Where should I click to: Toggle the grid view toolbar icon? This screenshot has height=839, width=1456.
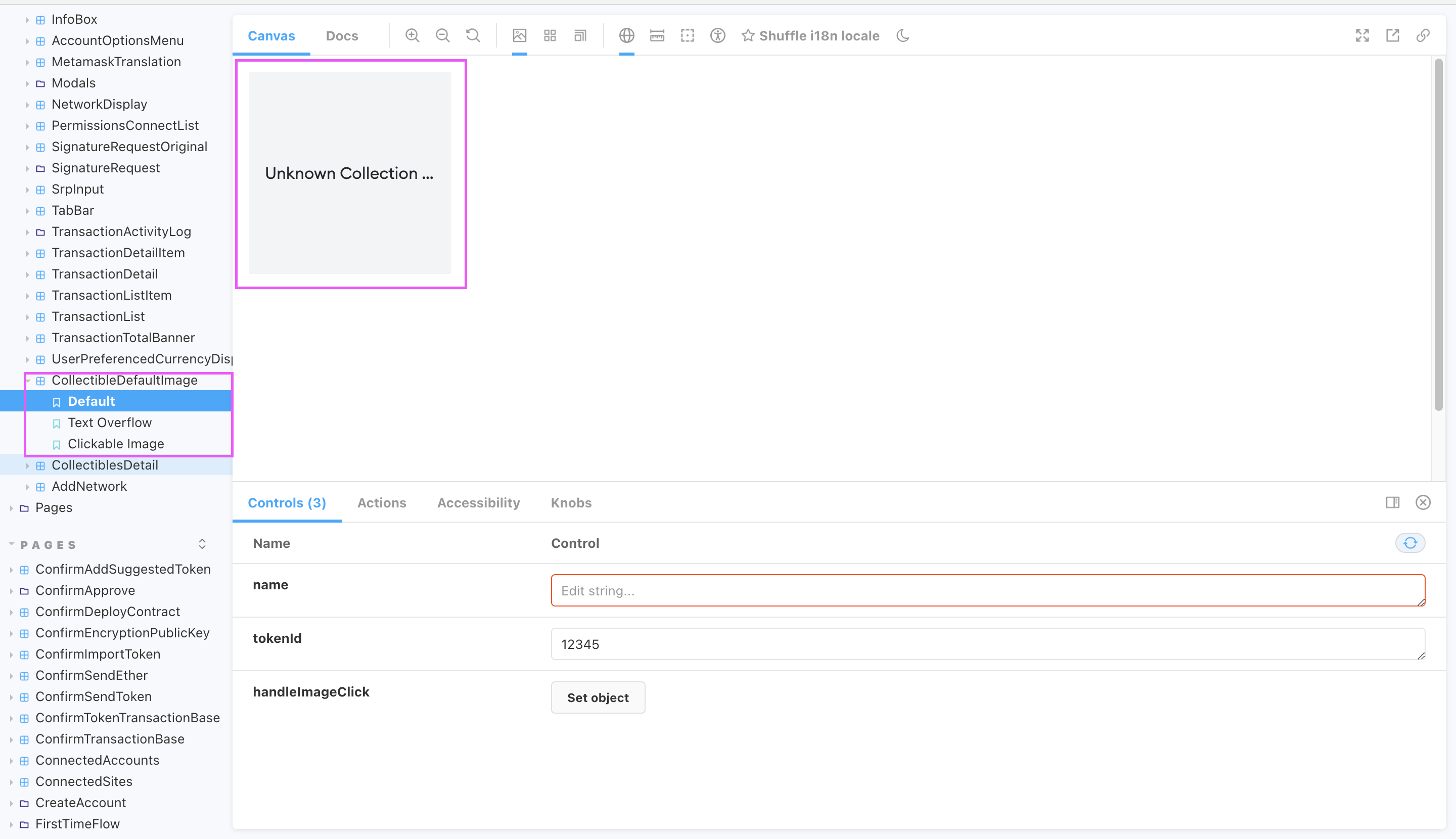coord(550,36)
